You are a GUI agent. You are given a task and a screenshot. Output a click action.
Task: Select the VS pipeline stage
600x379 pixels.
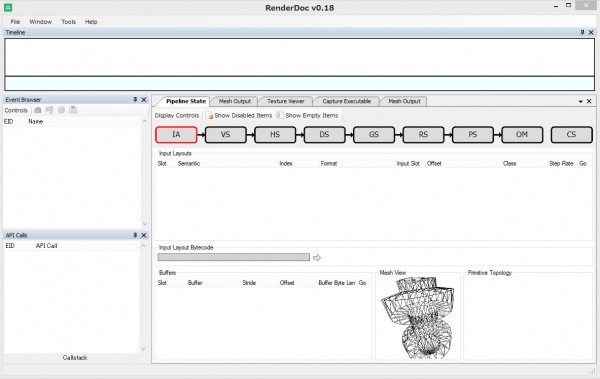pyautogui.click(x=226, y=135)
